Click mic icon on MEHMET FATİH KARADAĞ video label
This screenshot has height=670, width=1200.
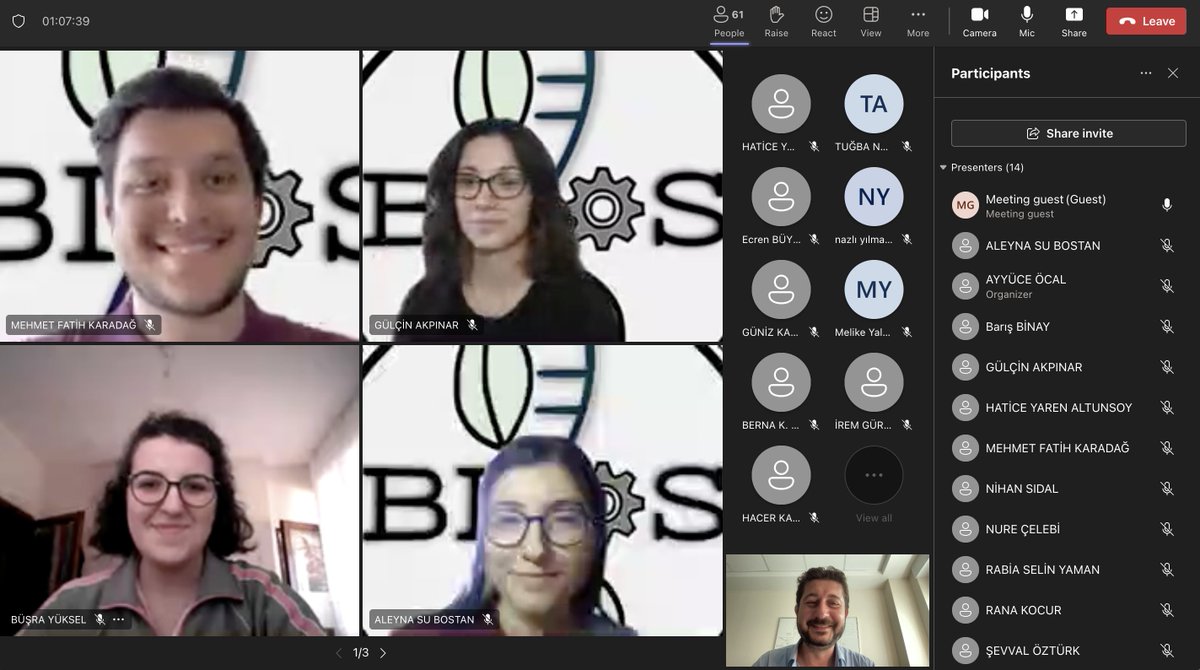tap(150, 325)
